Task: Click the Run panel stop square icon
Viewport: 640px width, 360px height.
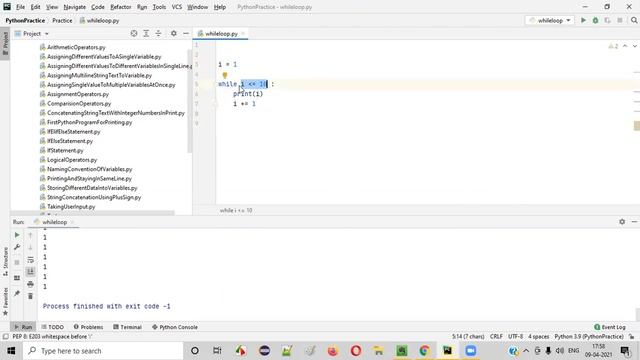Action: pyautogui.click(x=17, y=262)
